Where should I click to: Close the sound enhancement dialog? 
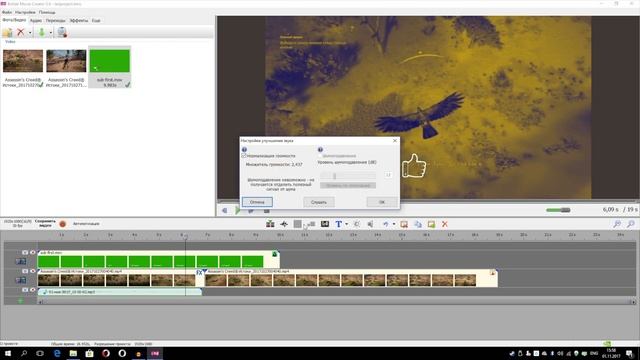(395, 140)
